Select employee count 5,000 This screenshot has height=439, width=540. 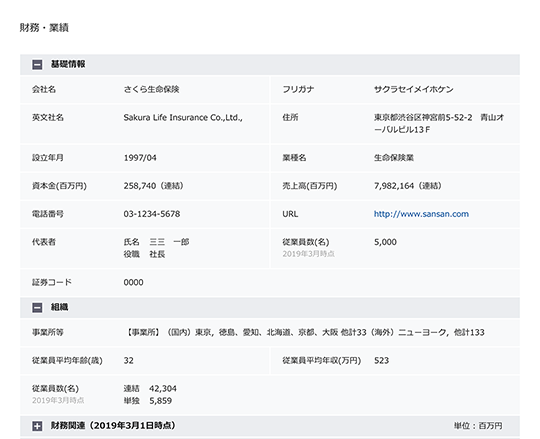point(385,242)
